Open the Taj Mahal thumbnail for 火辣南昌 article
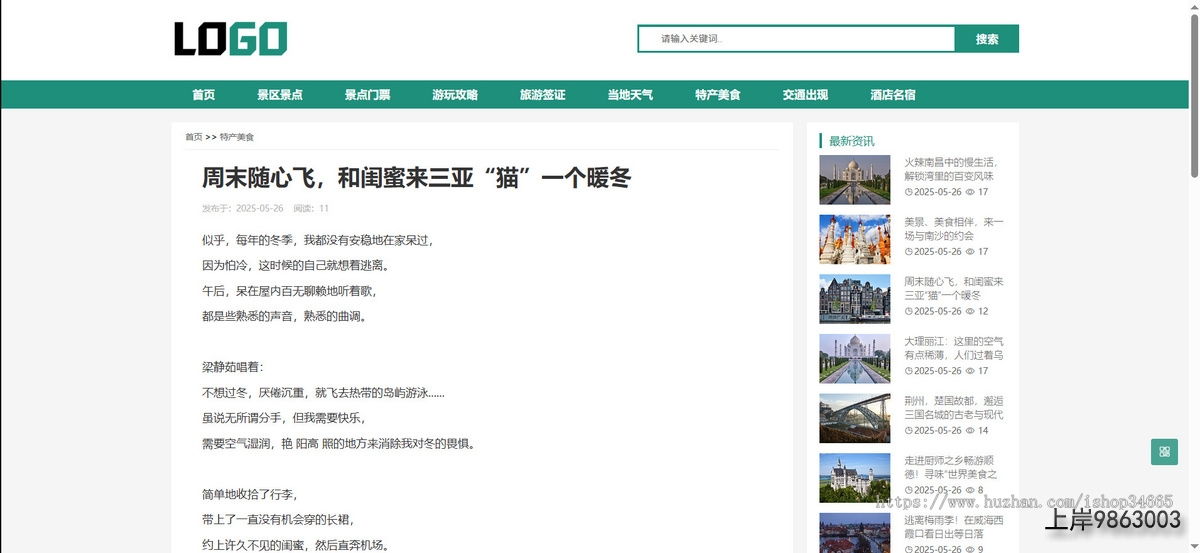The image size is (1200, 553). [x=854, y=180]
